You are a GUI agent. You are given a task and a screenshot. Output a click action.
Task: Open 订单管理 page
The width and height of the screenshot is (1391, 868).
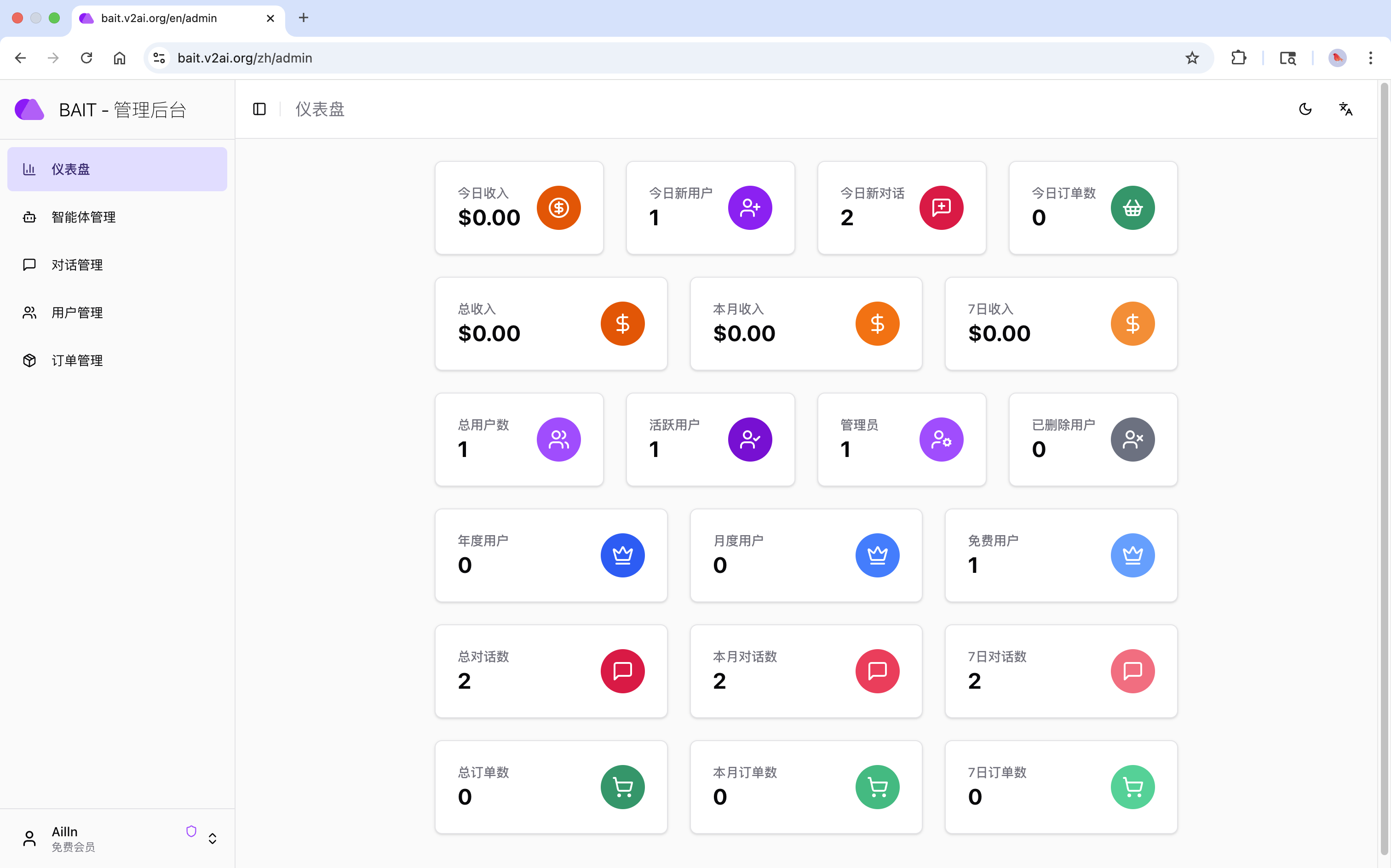77,360
